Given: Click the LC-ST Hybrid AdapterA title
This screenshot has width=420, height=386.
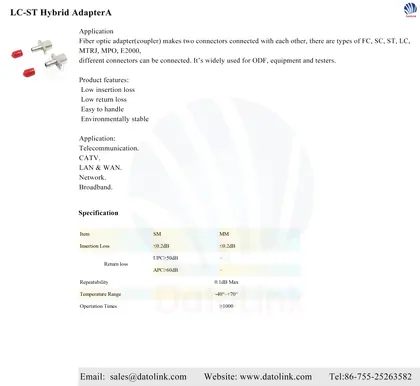Looking at the screenshot, I should (x=61, y=13).
